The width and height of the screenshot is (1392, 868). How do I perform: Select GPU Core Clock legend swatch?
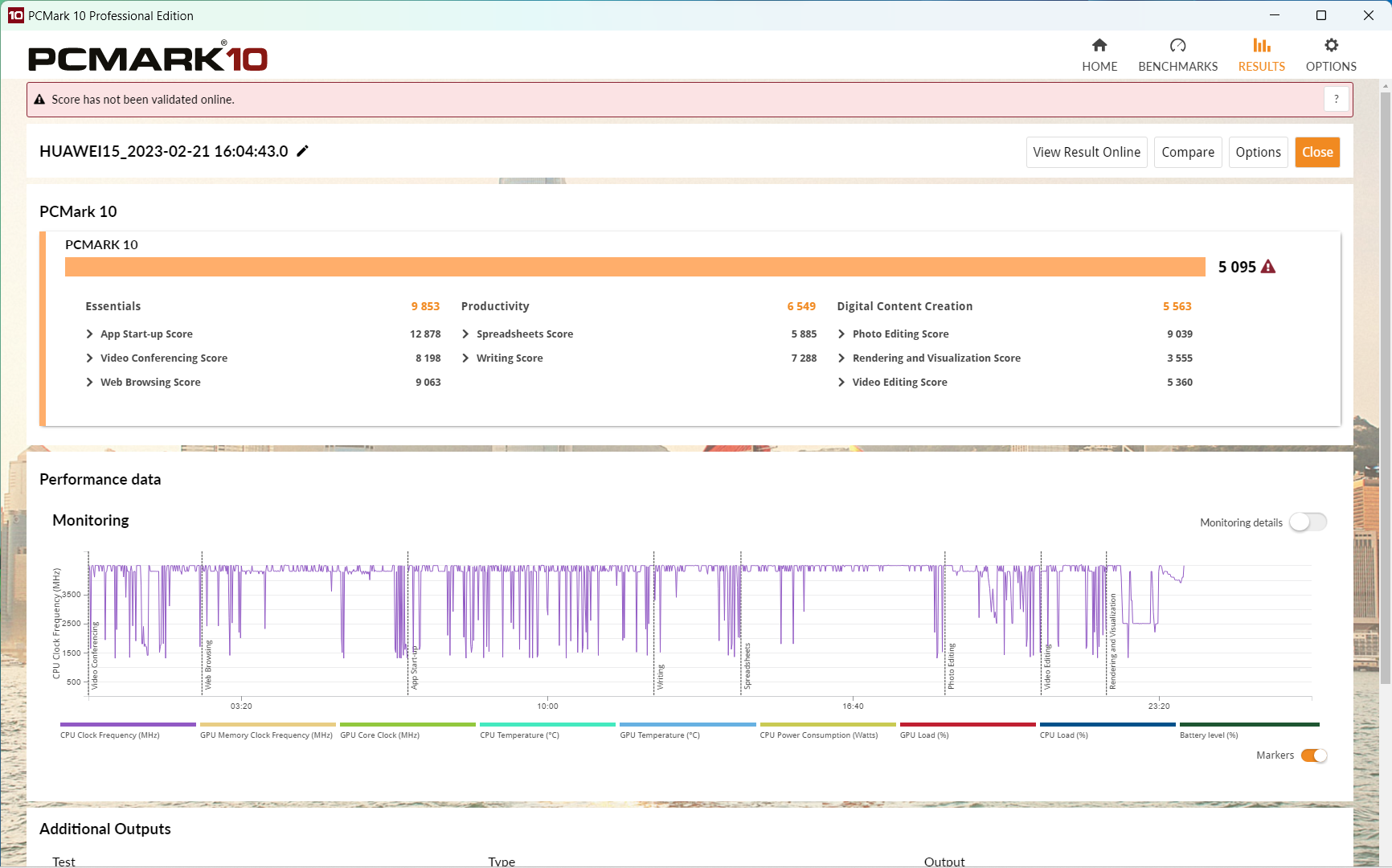[x=407, y=724]
